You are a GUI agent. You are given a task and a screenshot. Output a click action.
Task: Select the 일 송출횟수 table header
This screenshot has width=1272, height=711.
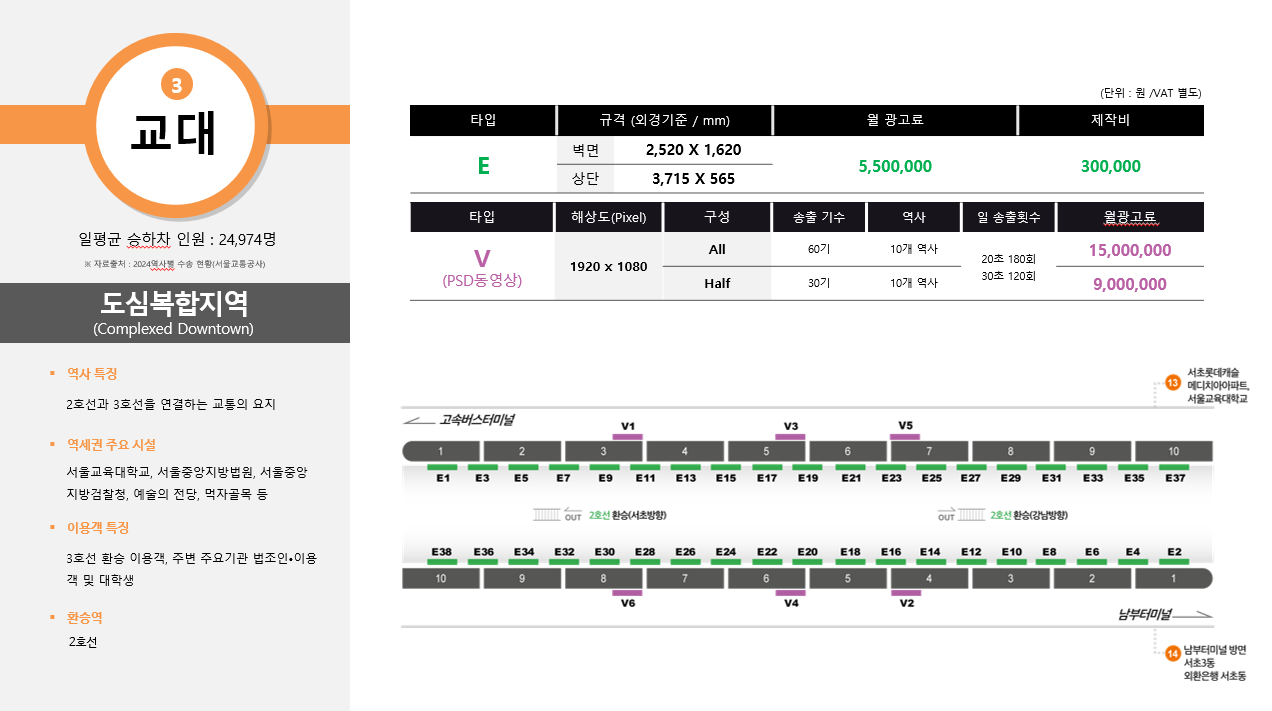[x=1007, y=217]
